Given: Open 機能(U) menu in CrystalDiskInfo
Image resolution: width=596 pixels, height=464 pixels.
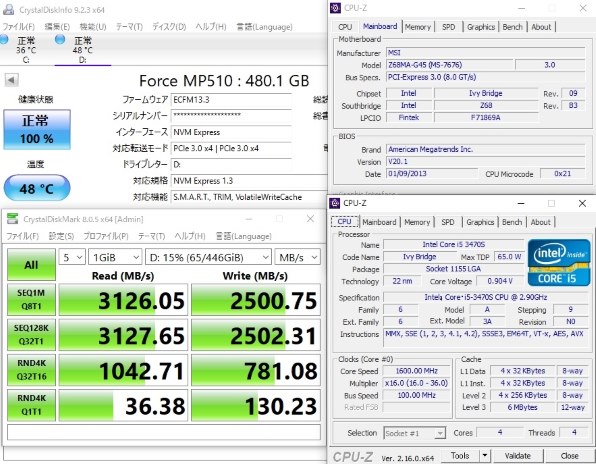Looking at the screenshot, I should tap(93, 27).
